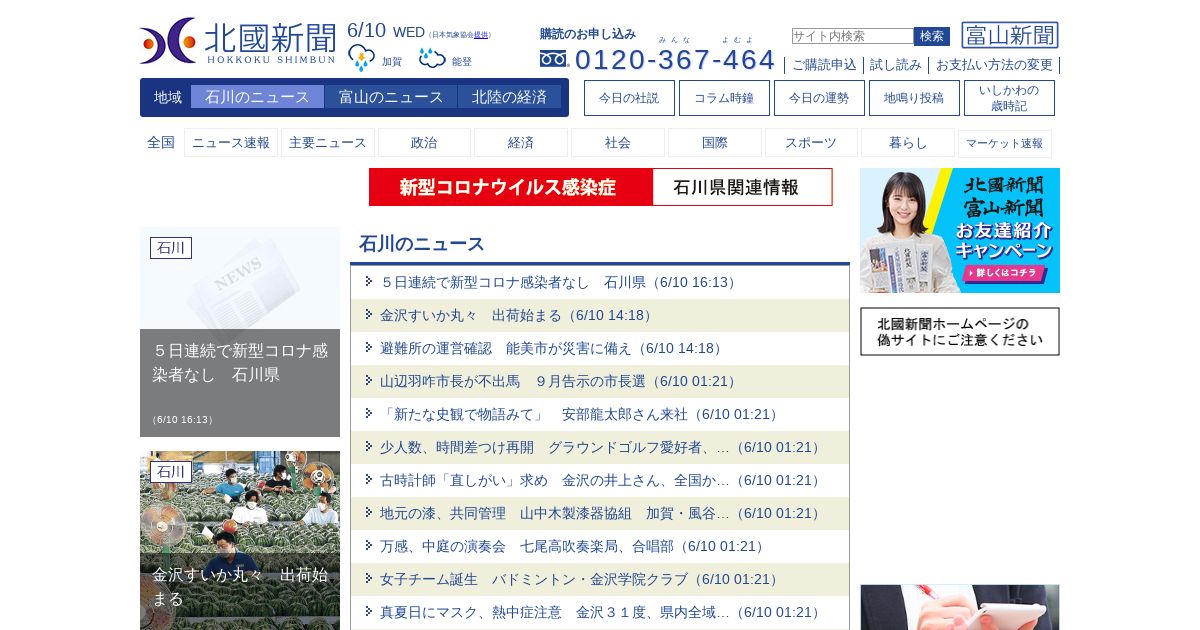Select the 富山のニュース tab
Viewport: 1200px width, 630px height.
tap(391, 97)
